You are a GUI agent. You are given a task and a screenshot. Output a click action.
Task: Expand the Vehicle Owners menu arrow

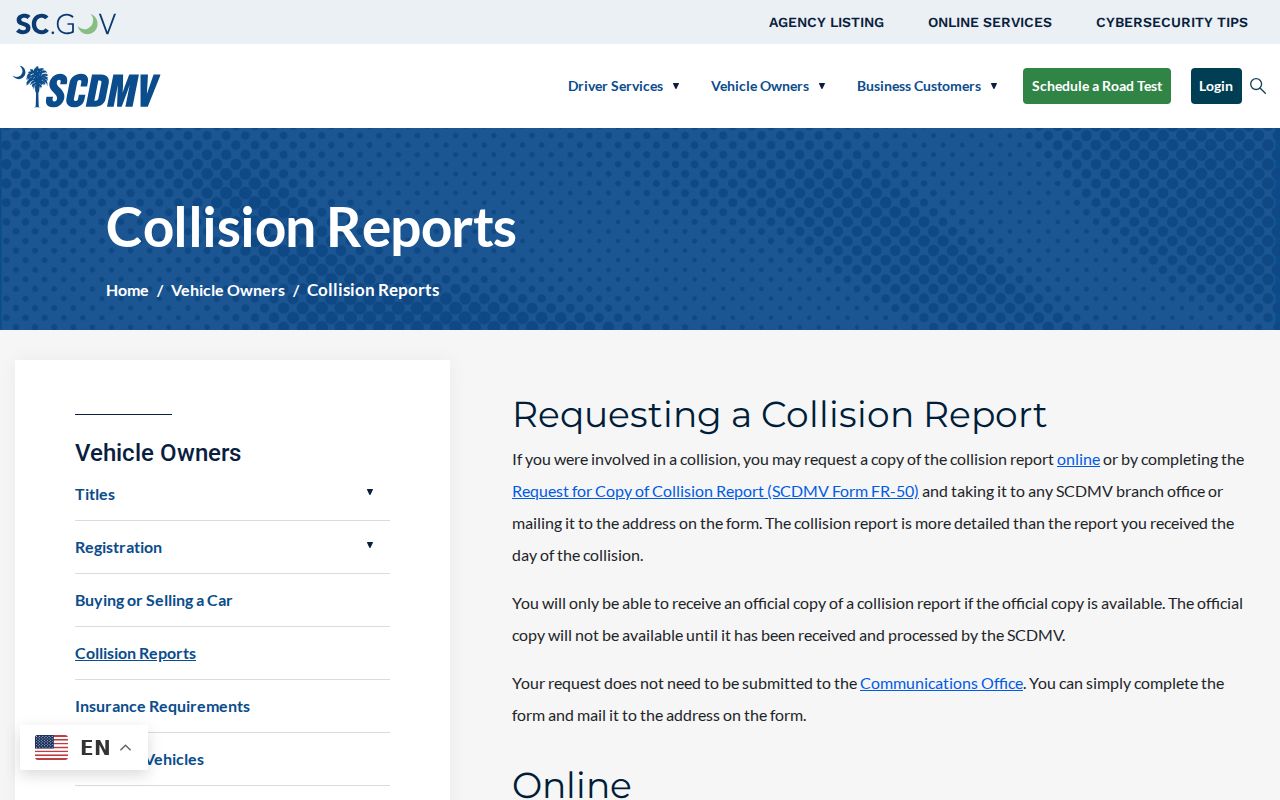[x=822, y=86]
